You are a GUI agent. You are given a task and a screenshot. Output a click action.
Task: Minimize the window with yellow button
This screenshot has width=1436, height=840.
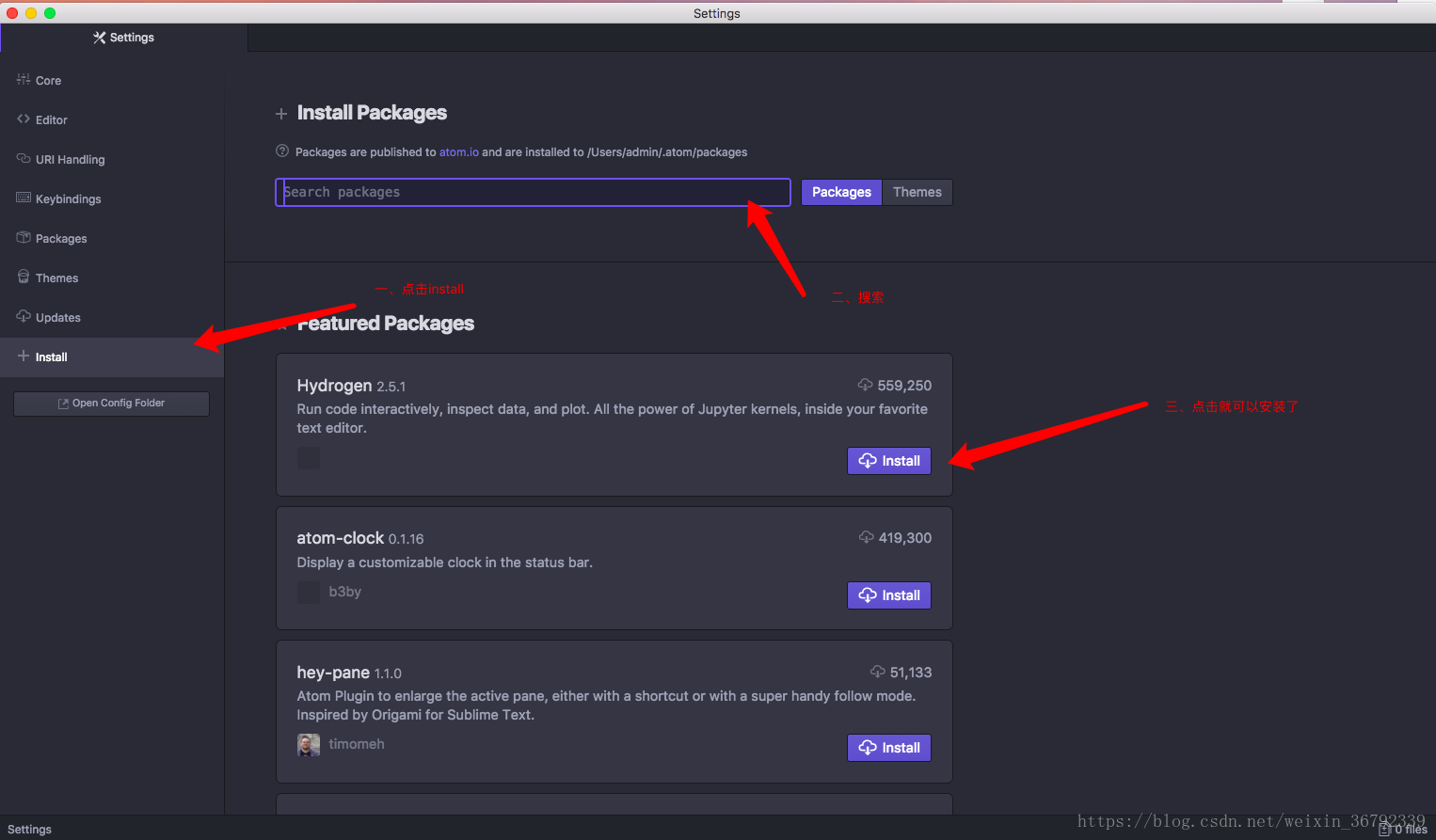[31, 13]
